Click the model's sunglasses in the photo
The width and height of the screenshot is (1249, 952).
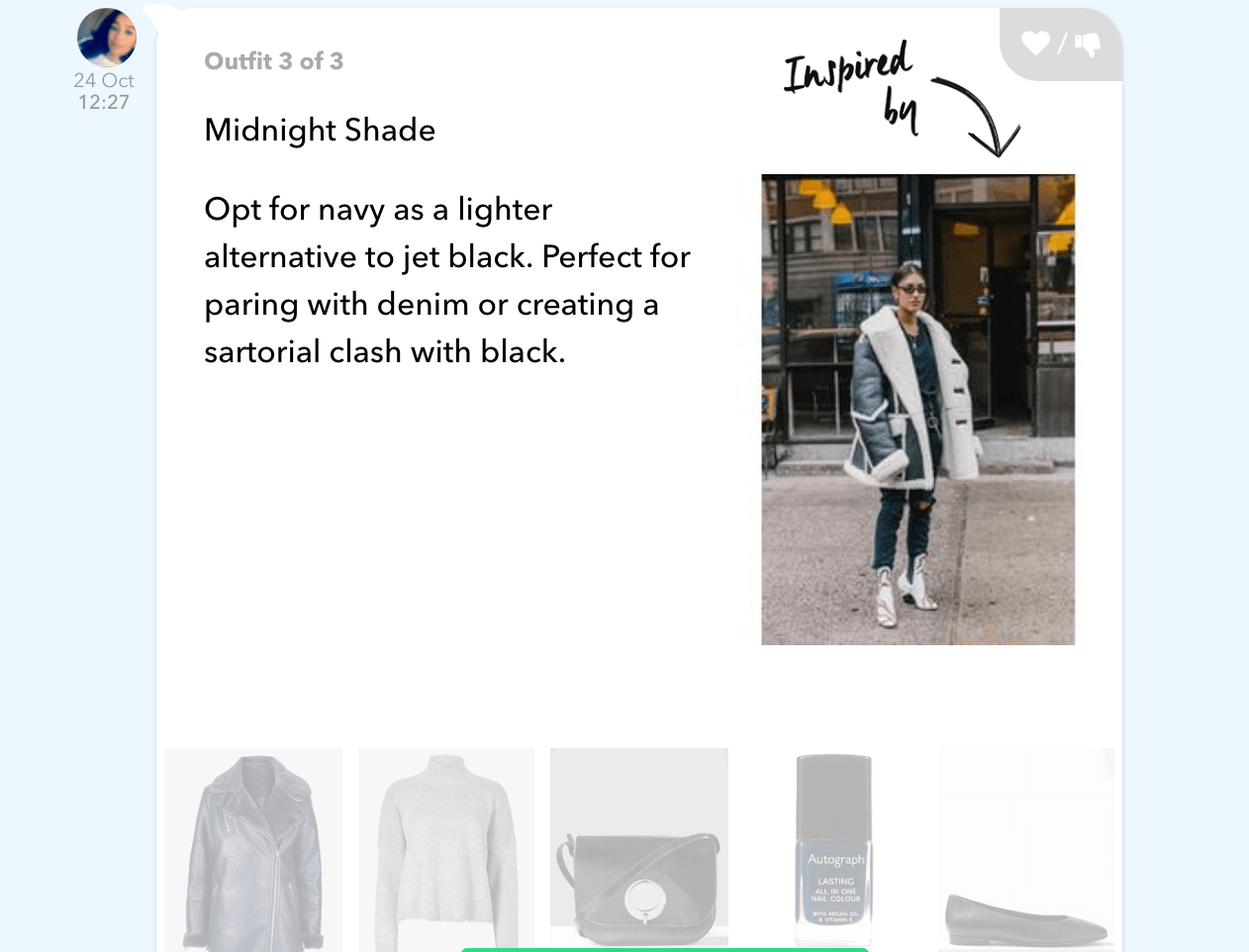pyautogui.click(x=913, y=289)
